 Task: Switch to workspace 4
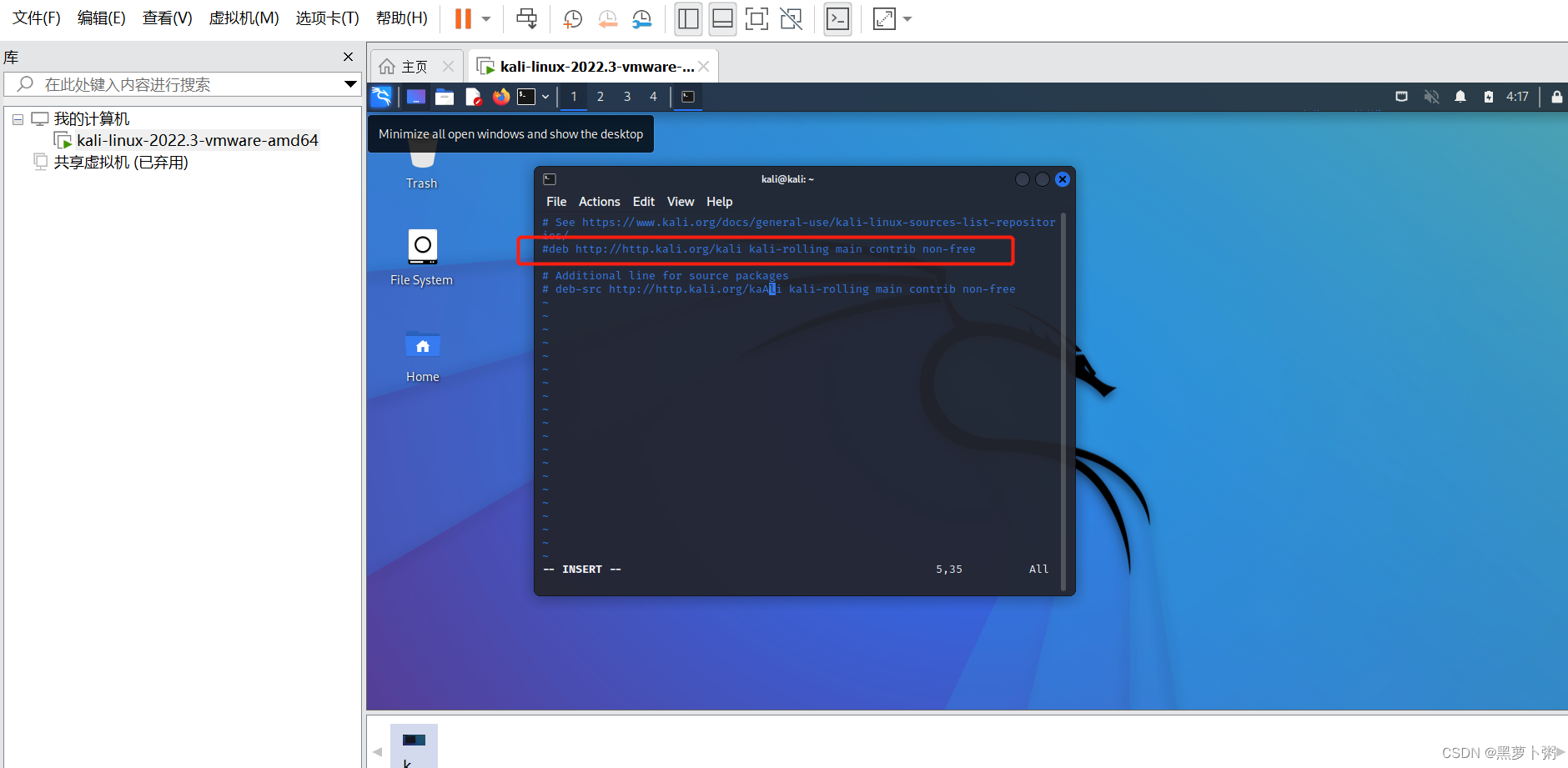tap(653, 97)
